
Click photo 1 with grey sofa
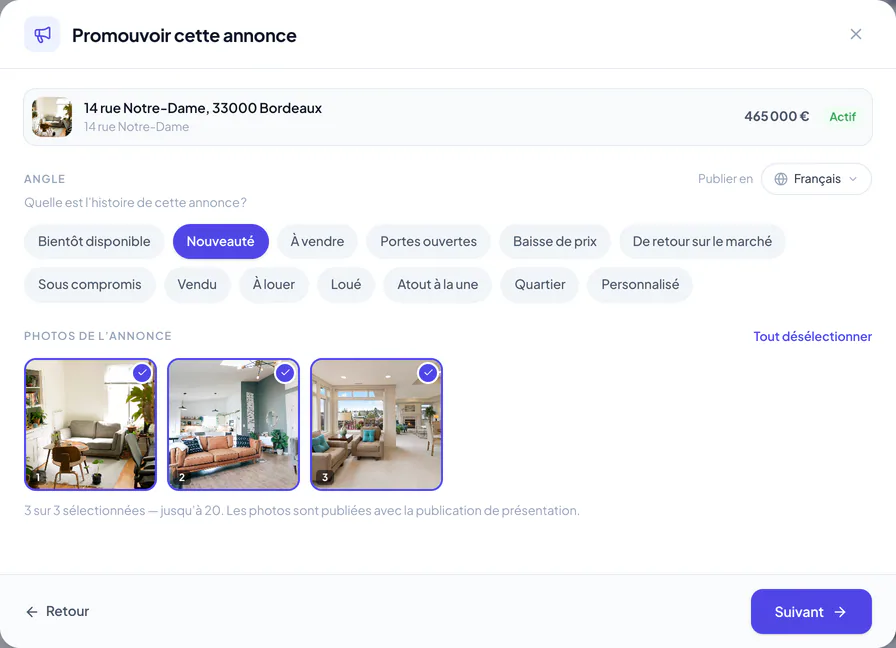(90, 425)
